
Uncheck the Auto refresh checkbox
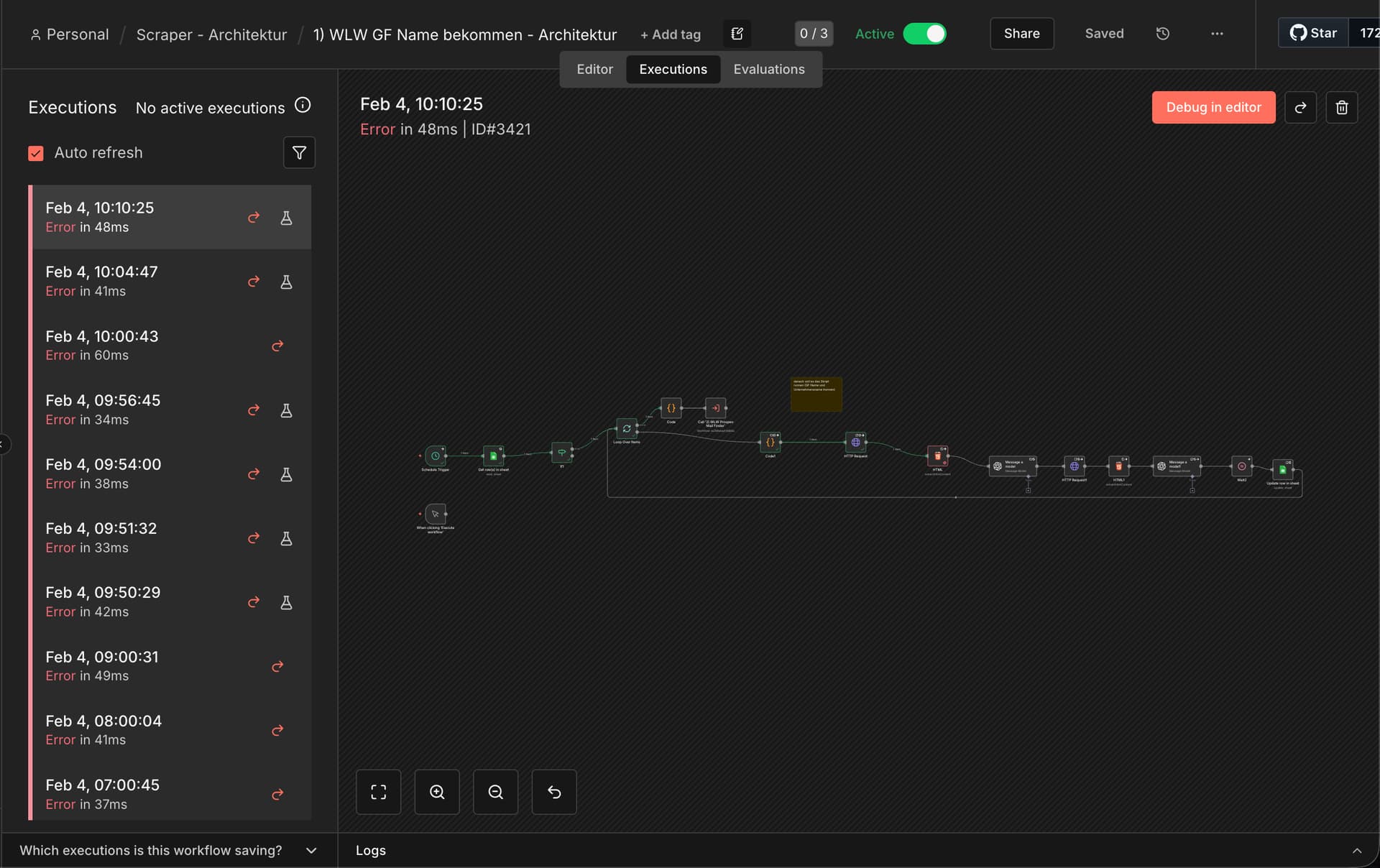pos(36,153)
